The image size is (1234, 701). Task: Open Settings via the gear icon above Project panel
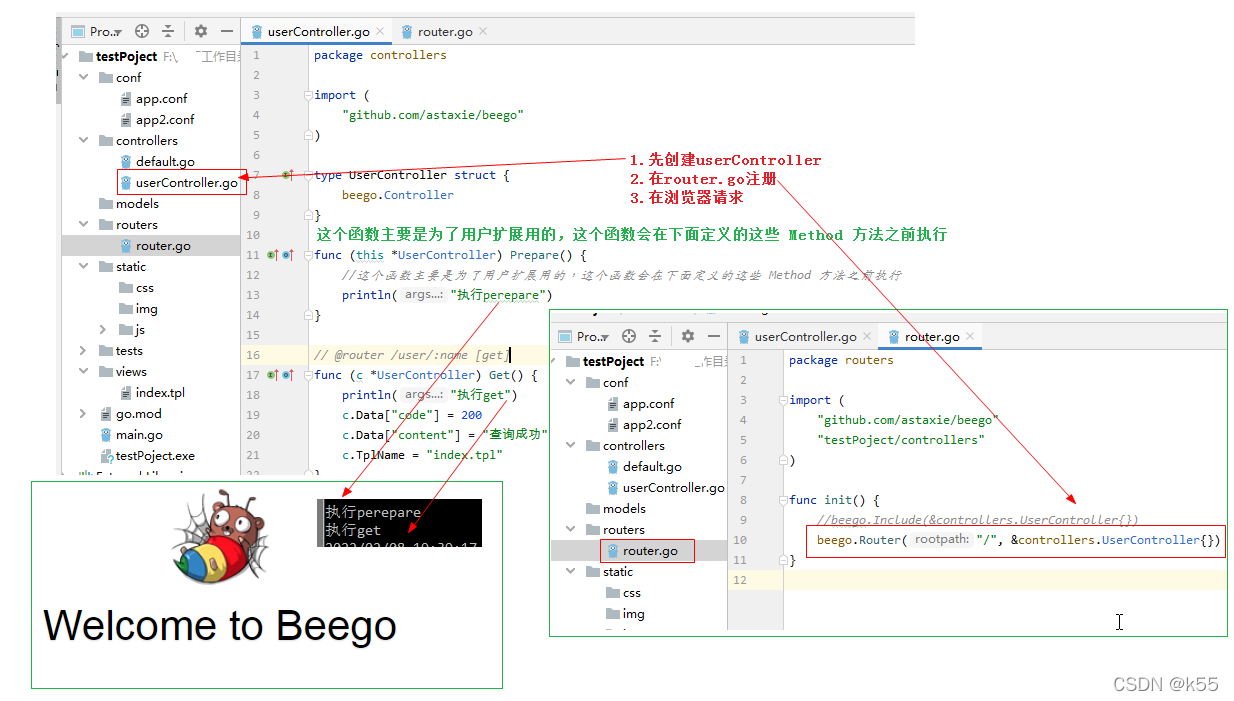click(198, 31)
